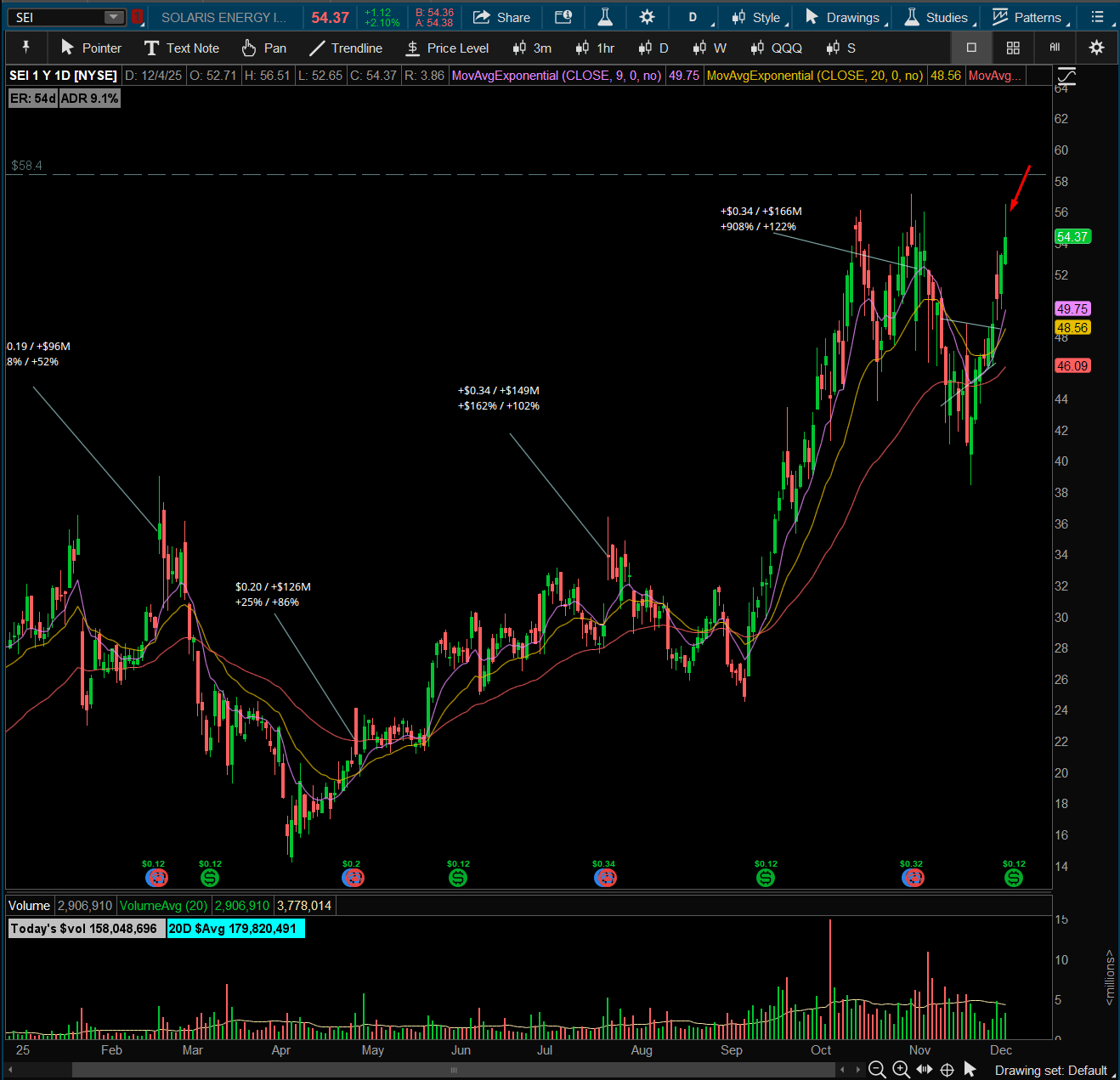Click the green 54.37 last price bubble
This screenshot has height=1080, width=1120.
[x=1072, y=237]
